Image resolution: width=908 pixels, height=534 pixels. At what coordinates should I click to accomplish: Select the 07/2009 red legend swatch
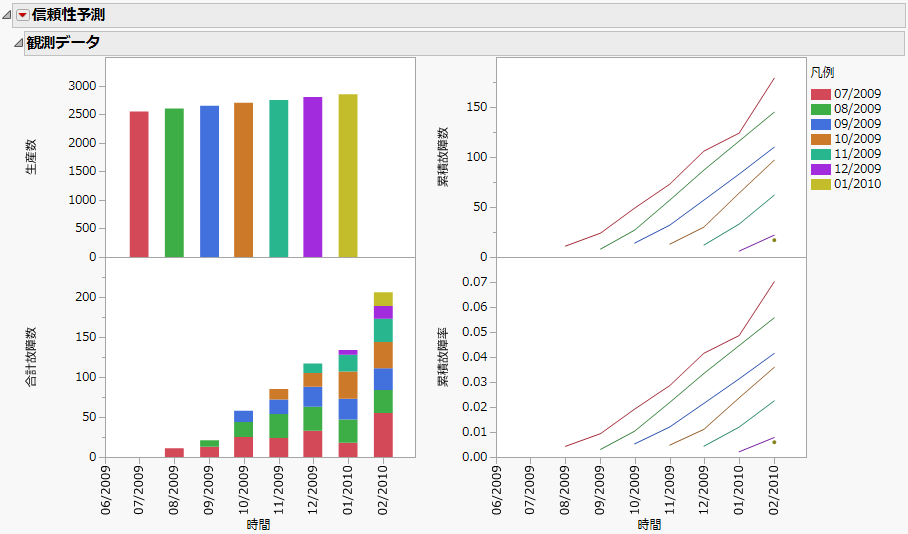[x=820, y=94]
